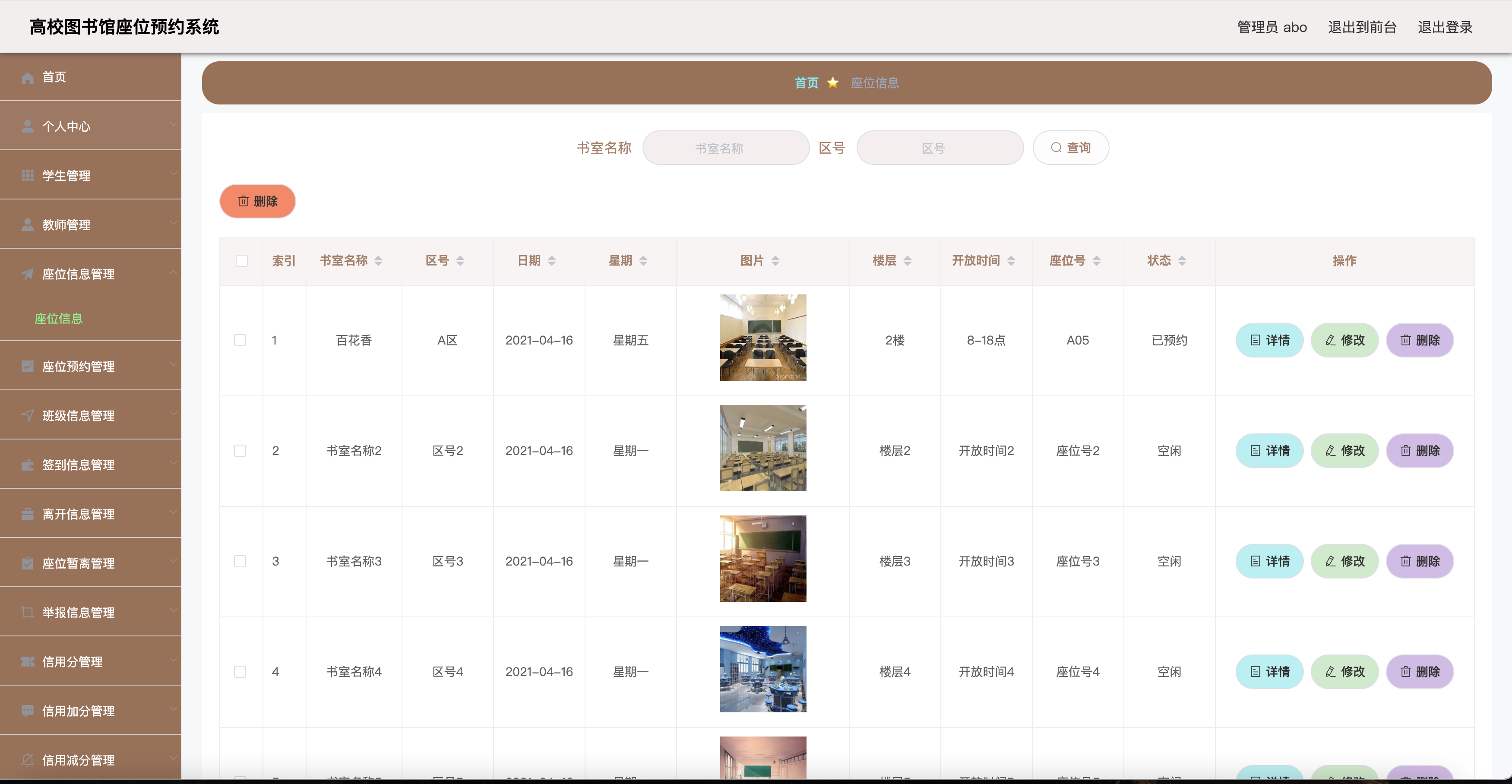The width and height of the screenshot is (1512, 784).
Task: Click the paper plane icon beside 座位信息管理
Action: pos(28,275)
